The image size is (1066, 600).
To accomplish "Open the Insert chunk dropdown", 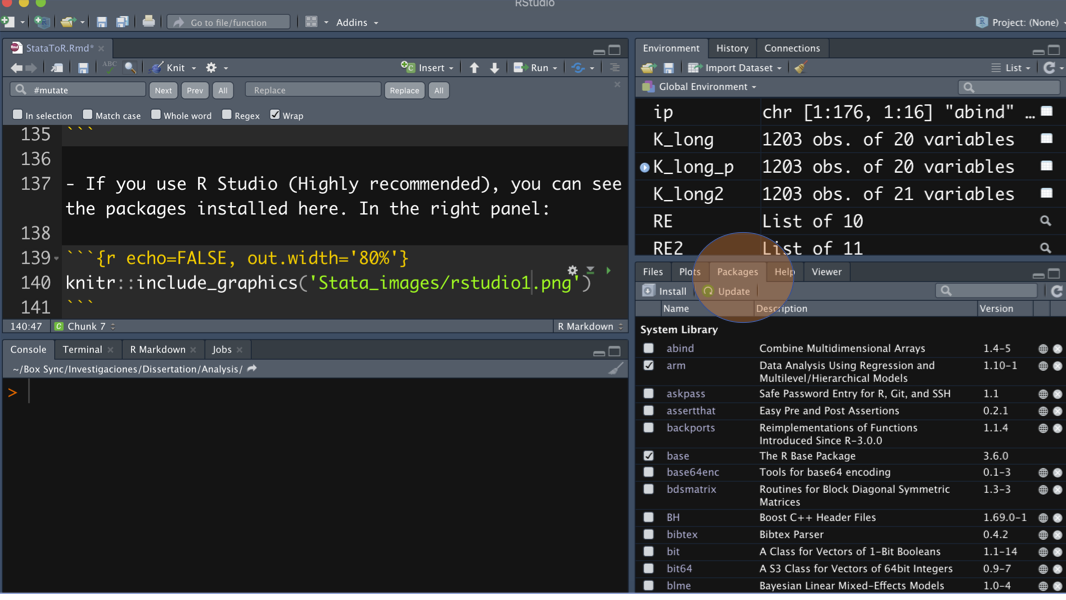I will 427,68.
